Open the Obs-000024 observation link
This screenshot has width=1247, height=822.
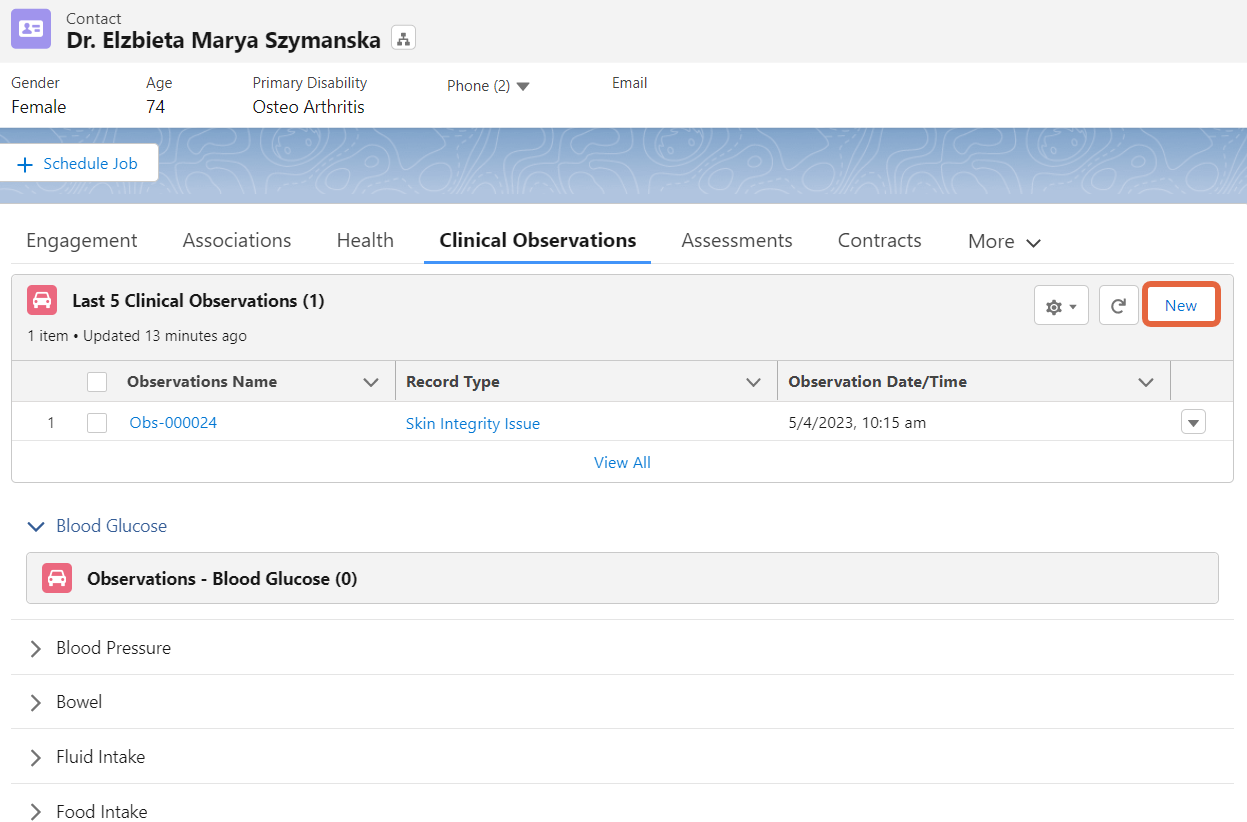click(x=173, y=423)
